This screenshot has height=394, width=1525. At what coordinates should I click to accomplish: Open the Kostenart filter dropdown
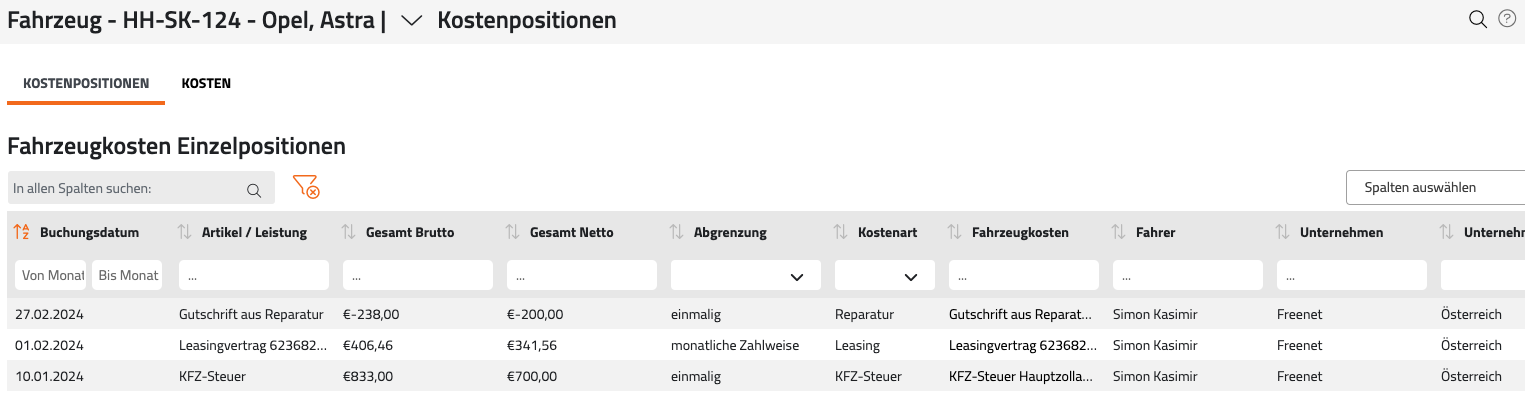885,276
